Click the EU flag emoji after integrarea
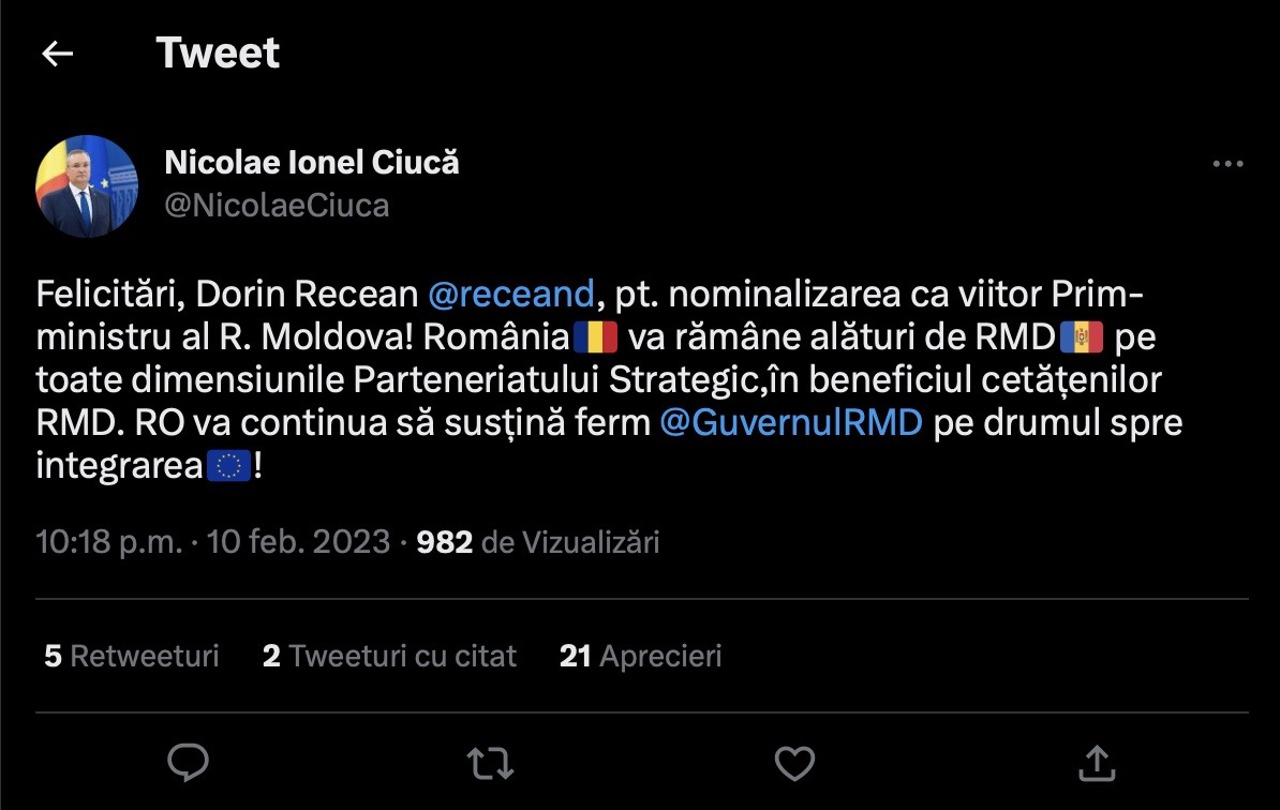Screen dimensions: 1280x810 click(x=229, y=467)
